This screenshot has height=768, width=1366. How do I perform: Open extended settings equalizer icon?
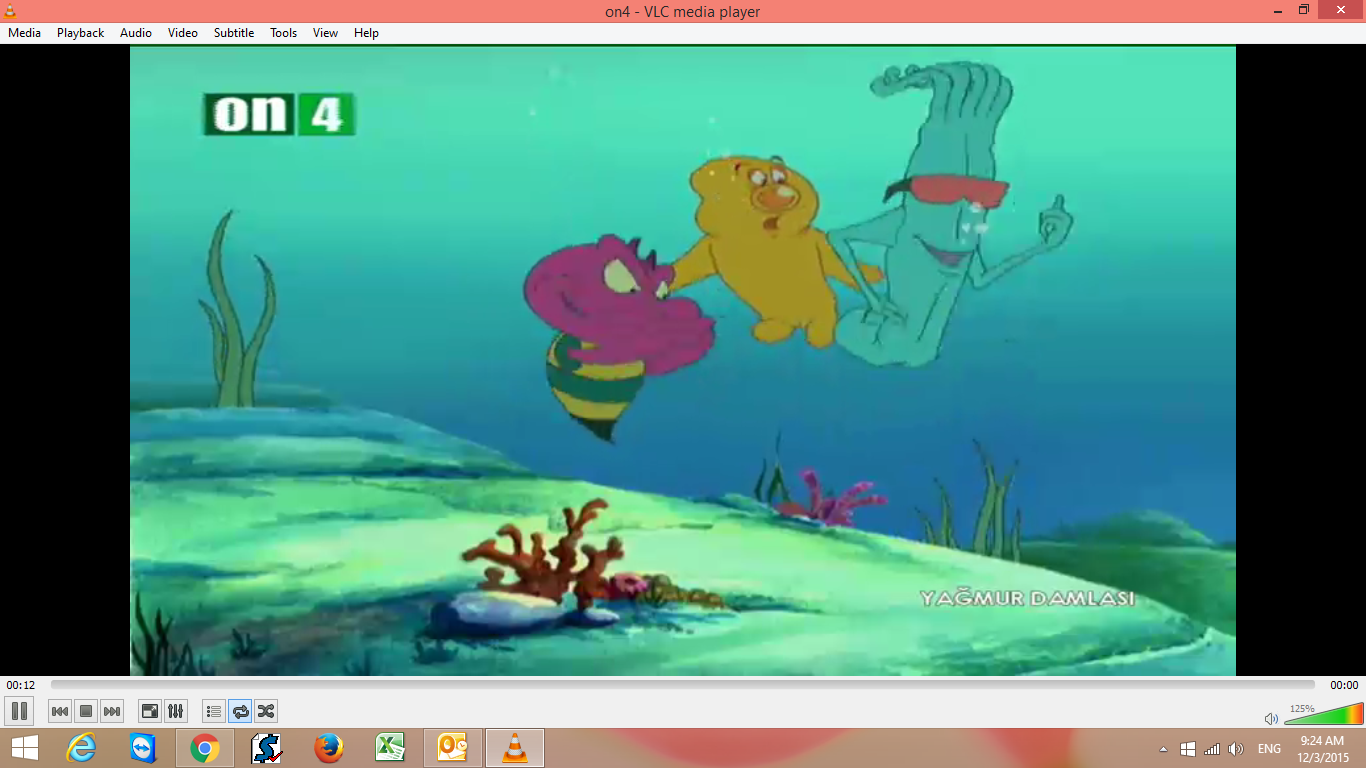[176, 711]
